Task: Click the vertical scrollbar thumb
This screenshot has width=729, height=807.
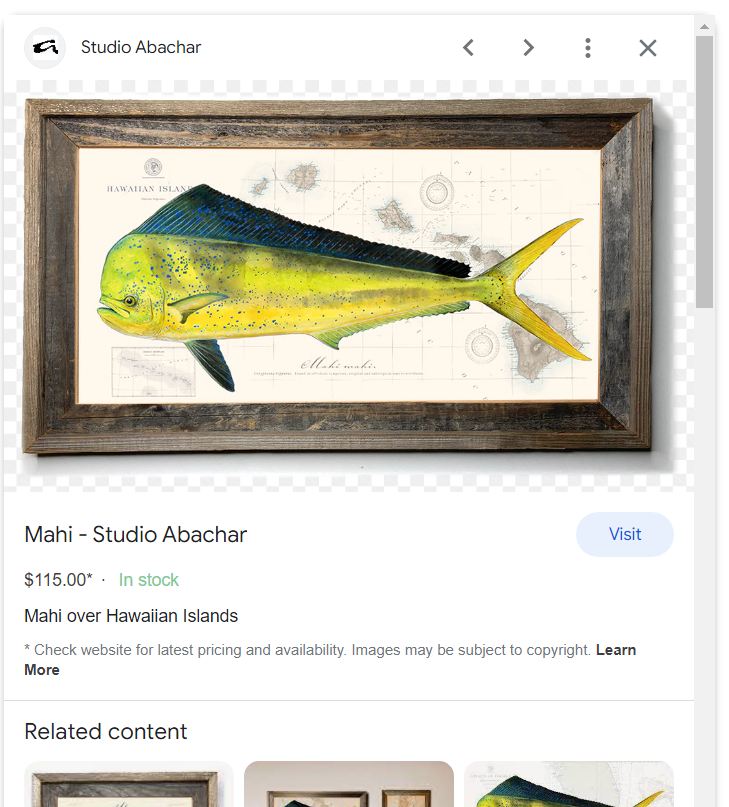Action: tap(704, 172)
